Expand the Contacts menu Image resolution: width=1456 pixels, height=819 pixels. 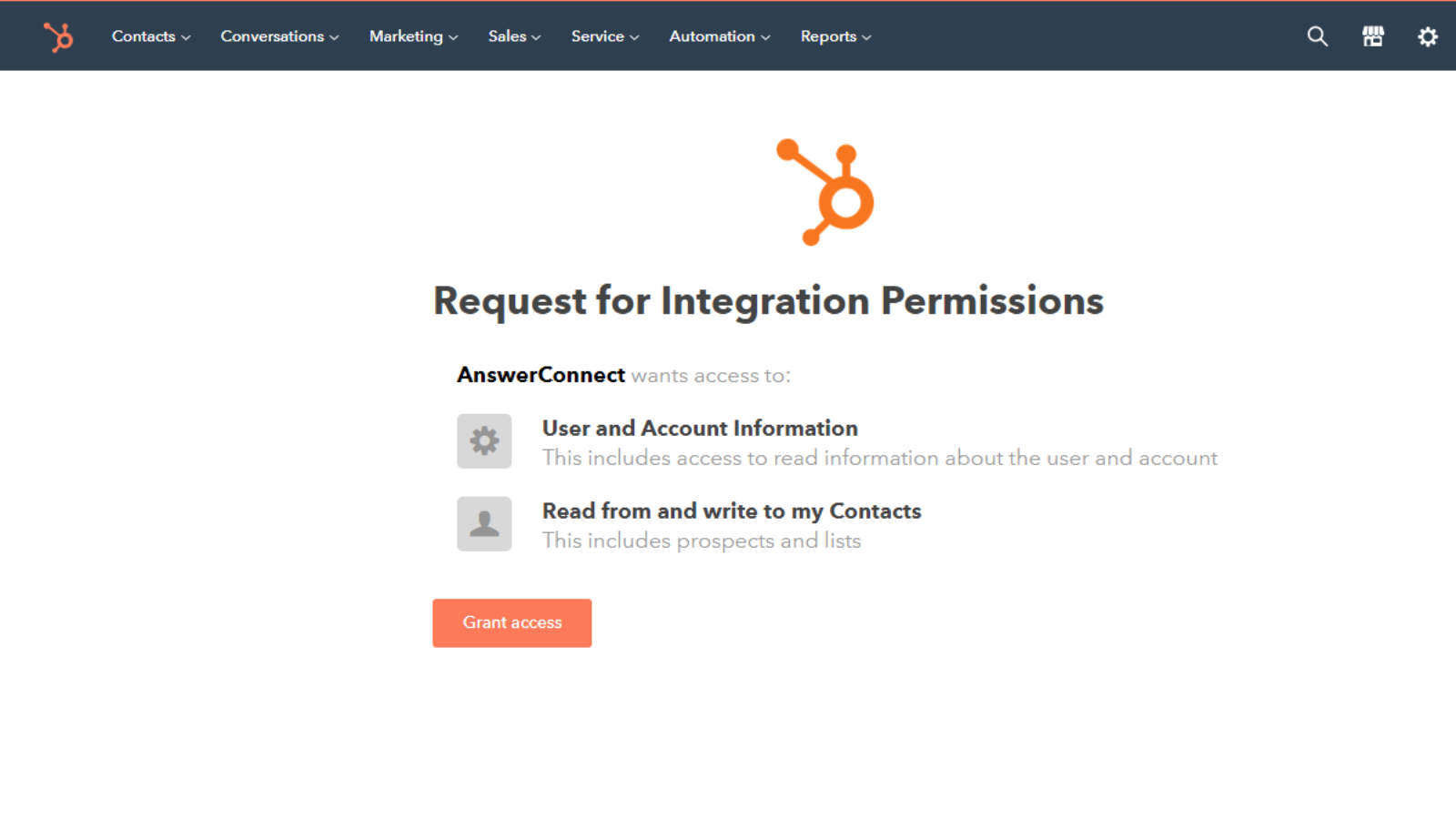(151, 36)
